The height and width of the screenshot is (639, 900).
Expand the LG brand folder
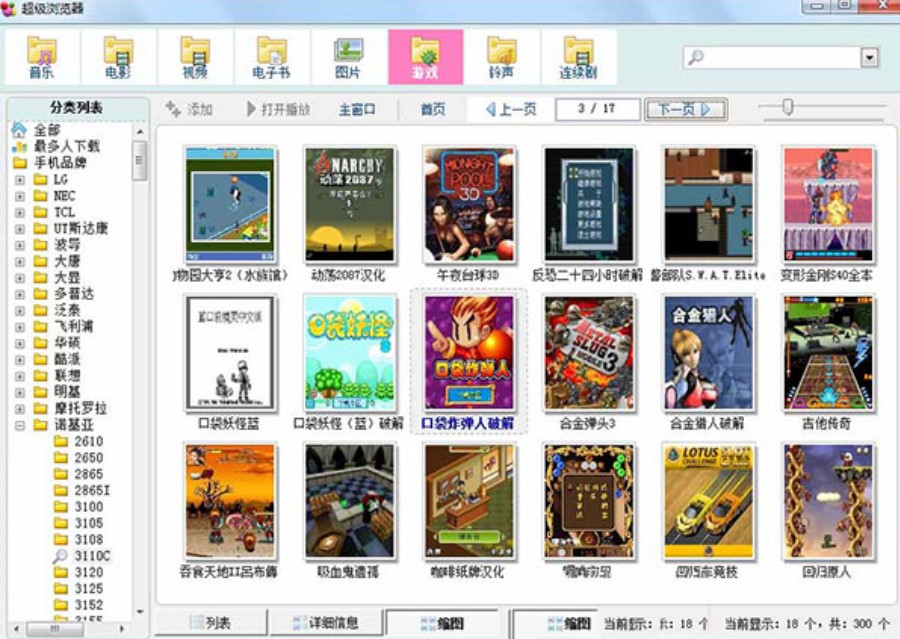tap(20, 180)
